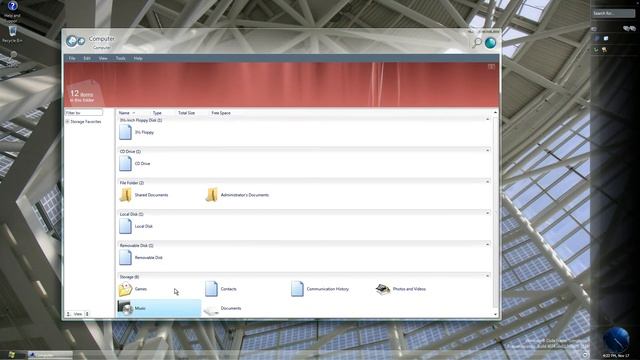Click the scrollbar down arrow
Image resolution: width=640 pixels, height=360 pixels.
(496, 314)
